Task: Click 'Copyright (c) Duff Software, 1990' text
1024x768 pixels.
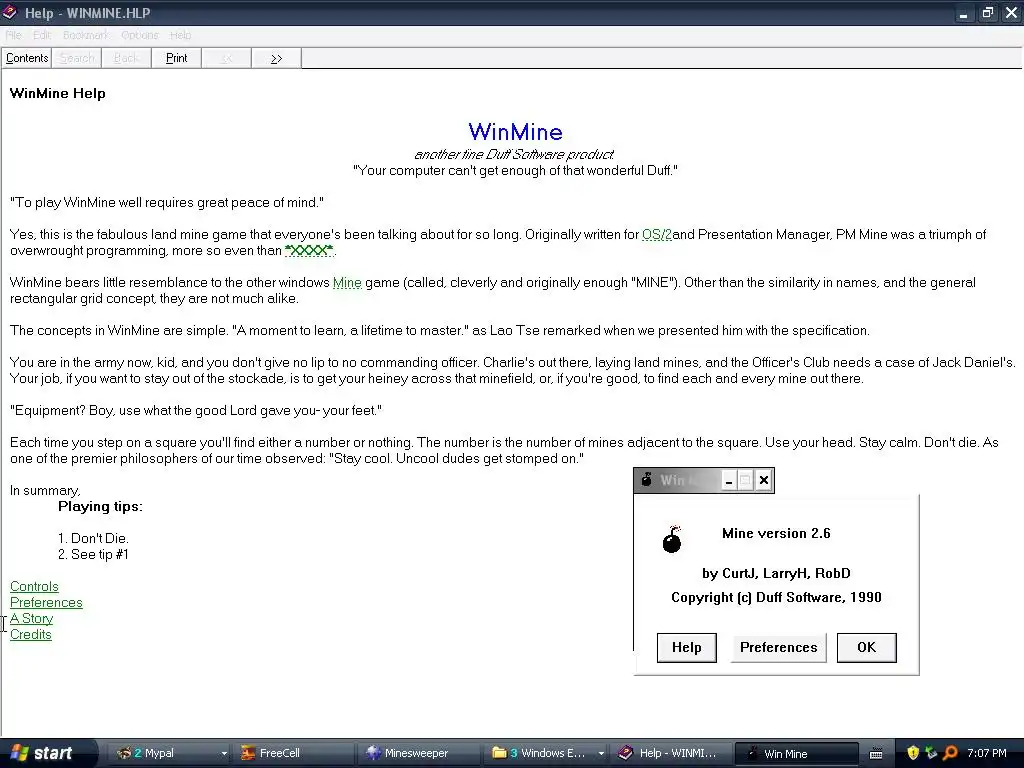Action: click(x=776, y=598)
